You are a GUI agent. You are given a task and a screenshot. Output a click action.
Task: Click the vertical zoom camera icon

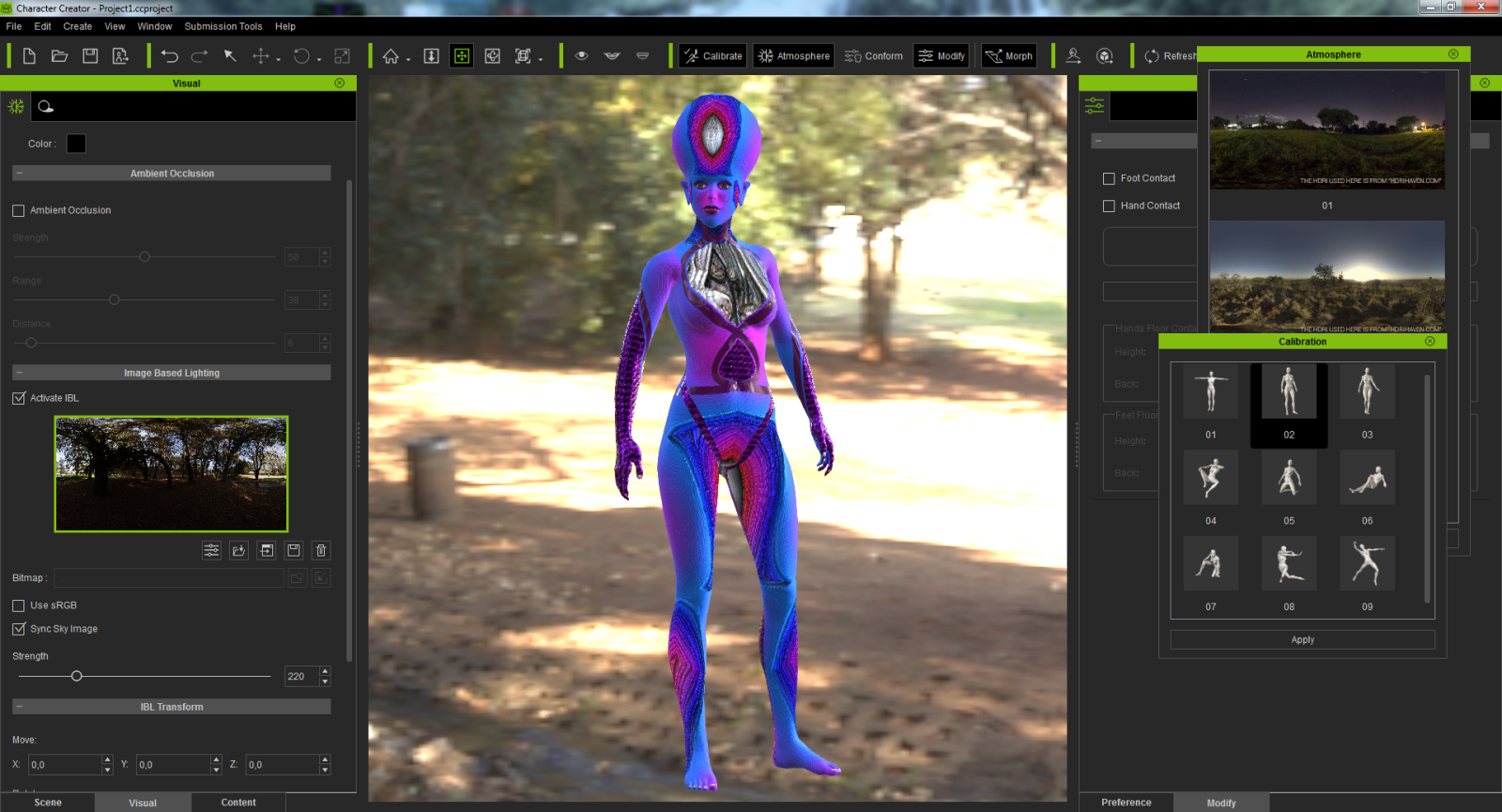(x=431, y=56)
